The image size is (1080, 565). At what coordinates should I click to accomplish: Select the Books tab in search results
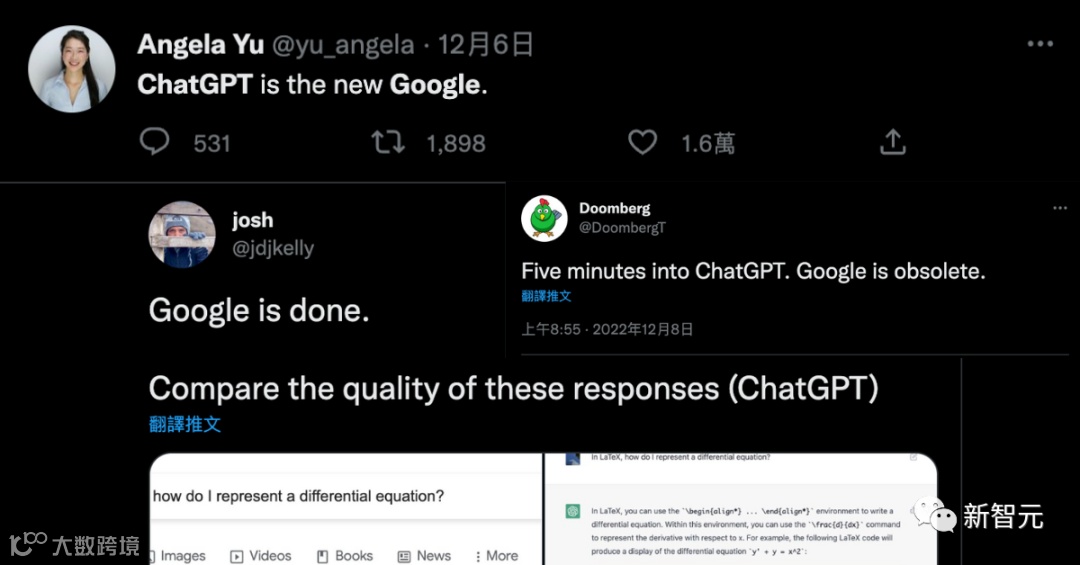(344, 556)
